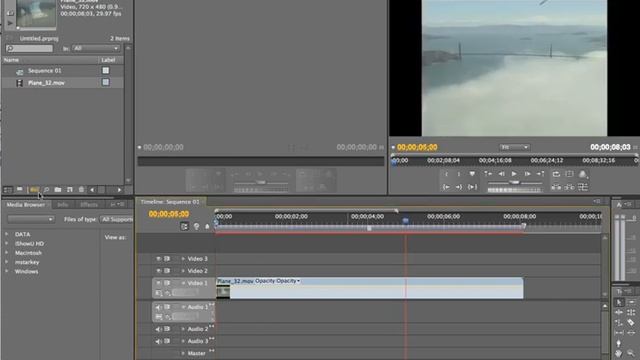Toggle Snap in the Timeline
This screenshot has height=360, width=640.
click(184, 226)
